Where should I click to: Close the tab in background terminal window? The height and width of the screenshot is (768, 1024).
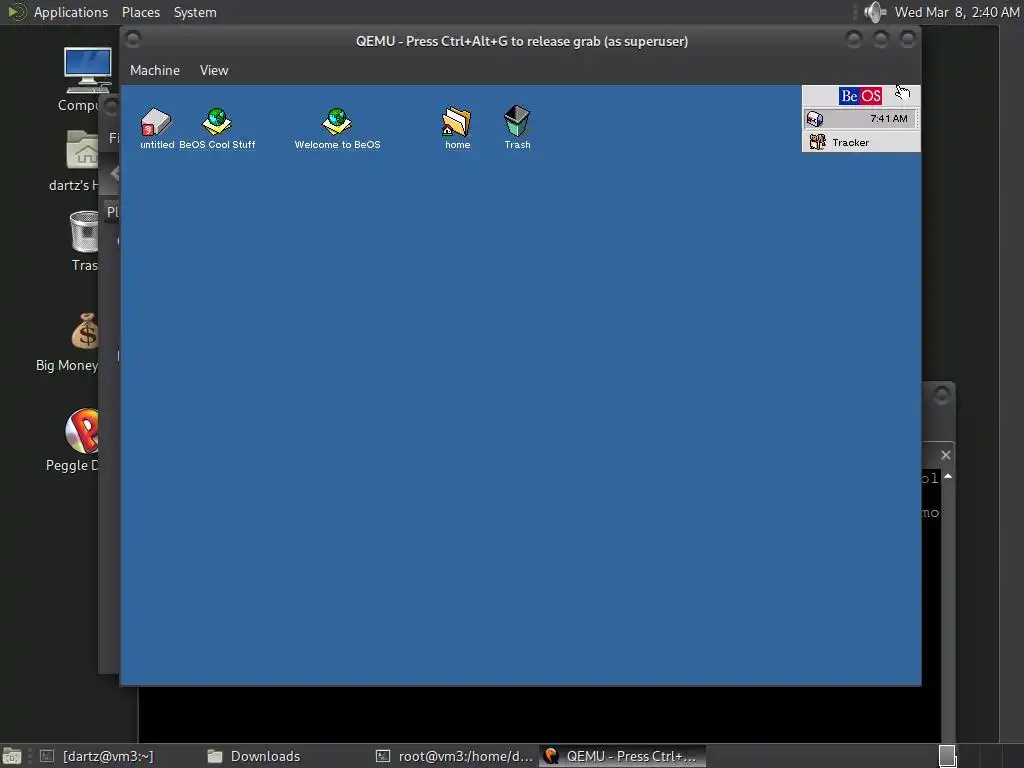click(946, 455)
